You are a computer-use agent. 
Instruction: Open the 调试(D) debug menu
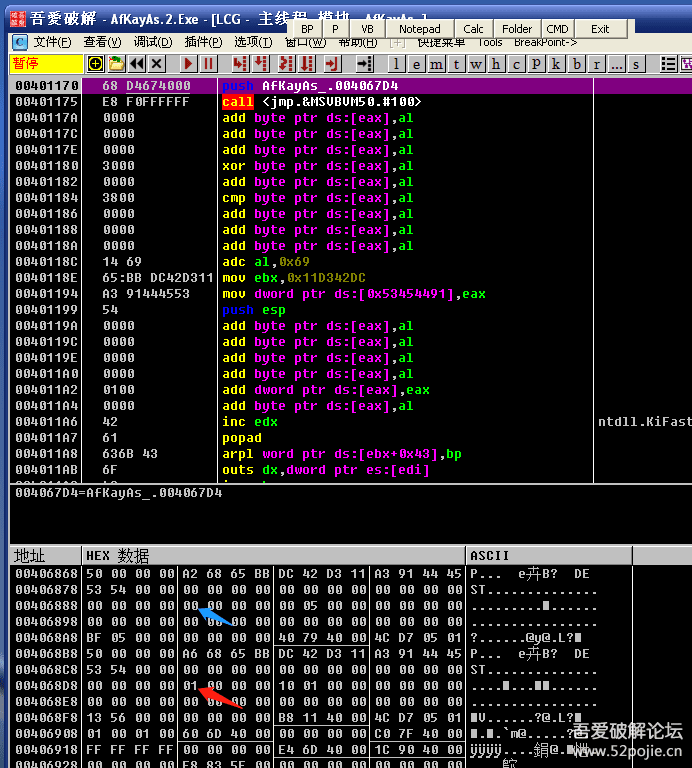pyautogui.click(x=153, y=42)
